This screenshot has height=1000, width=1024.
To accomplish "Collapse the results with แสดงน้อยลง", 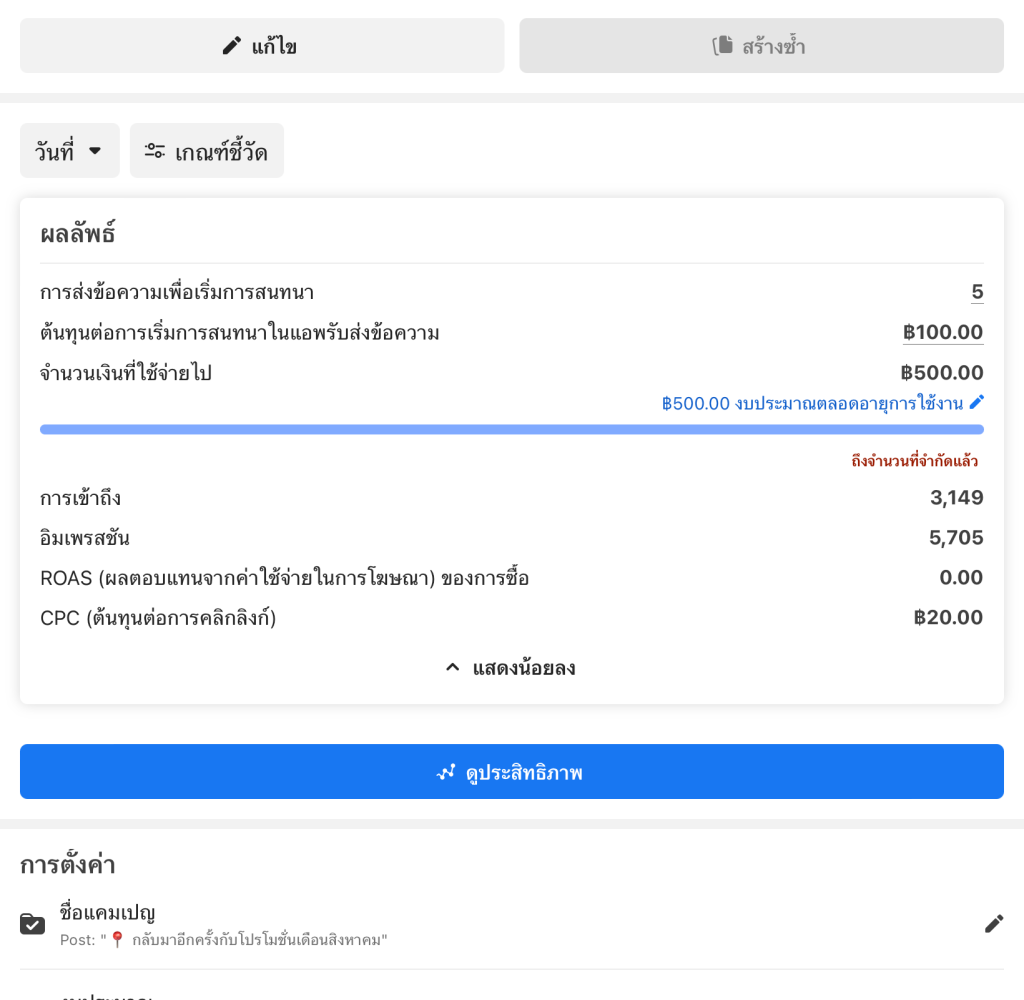I will point(523,668).
